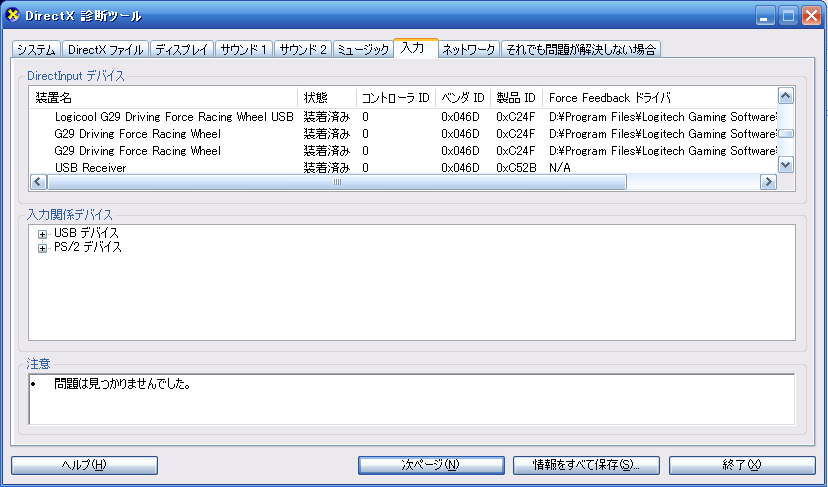Click the ヘルプ button
Viewport: 828px width, 487px height.
pos(84,465)
